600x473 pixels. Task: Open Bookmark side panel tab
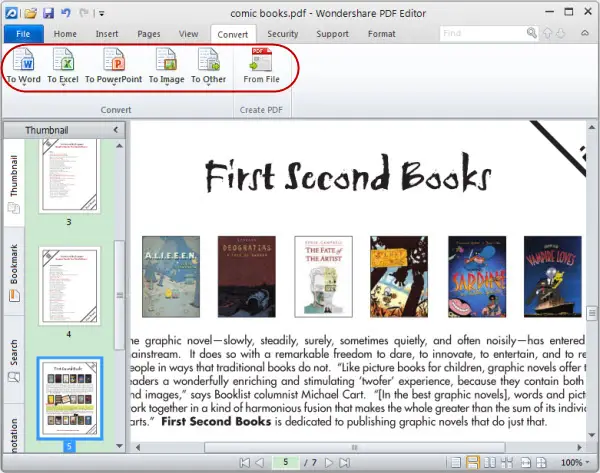[14, 271]
